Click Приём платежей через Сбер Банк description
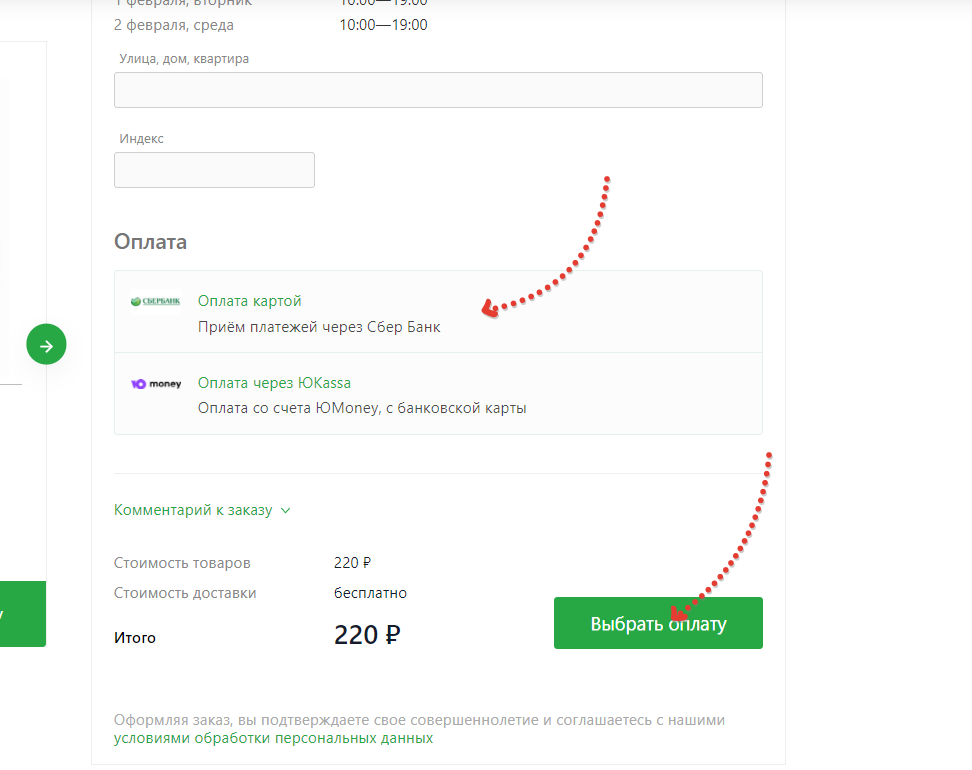 [319, 327]
